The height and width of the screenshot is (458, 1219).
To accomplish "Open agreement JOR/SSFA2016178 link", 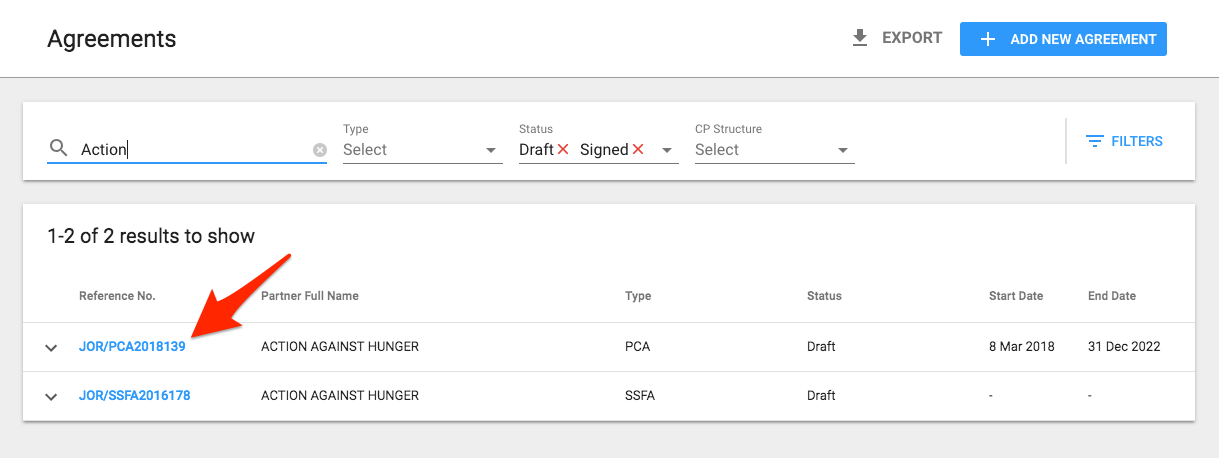I will pyautogui.click(x=134, y=396).
